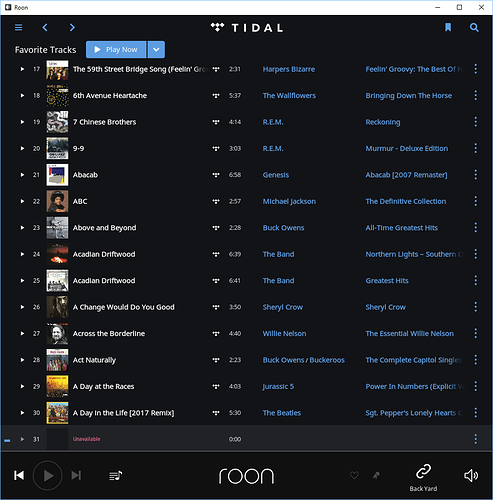Click TIDAL icon on 7 Chinese Brothers row
Viewport: 493px width, 500px height.
(216, 122)
